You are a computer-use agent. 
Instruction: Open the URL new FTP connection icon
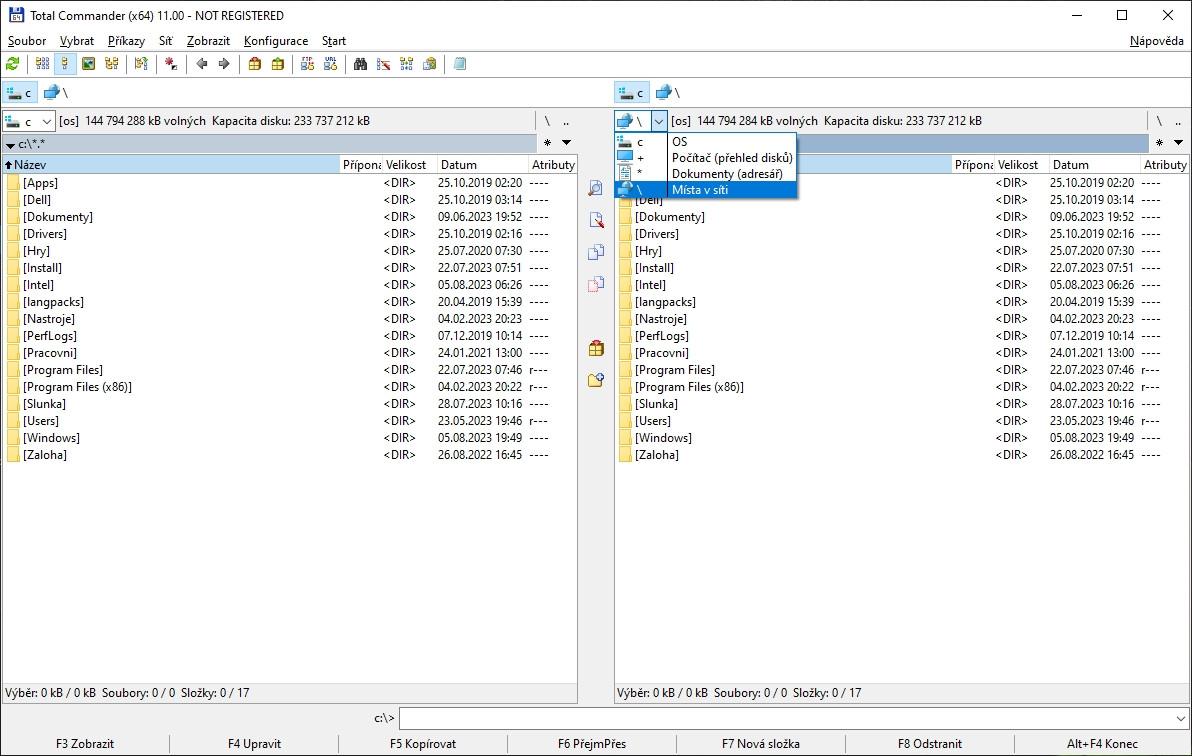330,64
